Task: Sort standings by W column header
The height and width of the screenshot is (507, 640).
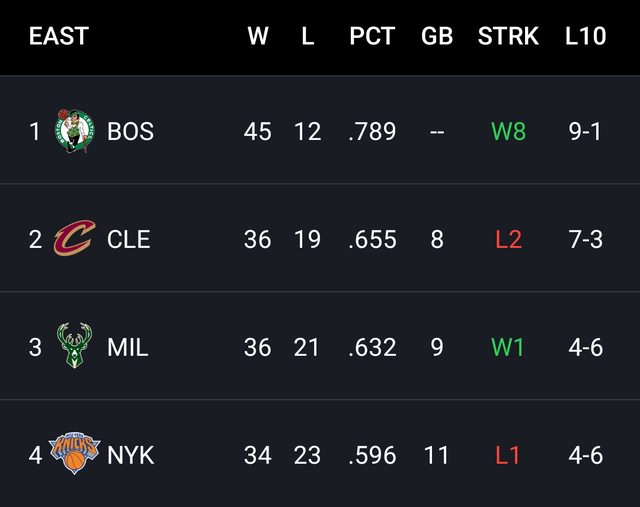Action: click(x=258, y=37)
